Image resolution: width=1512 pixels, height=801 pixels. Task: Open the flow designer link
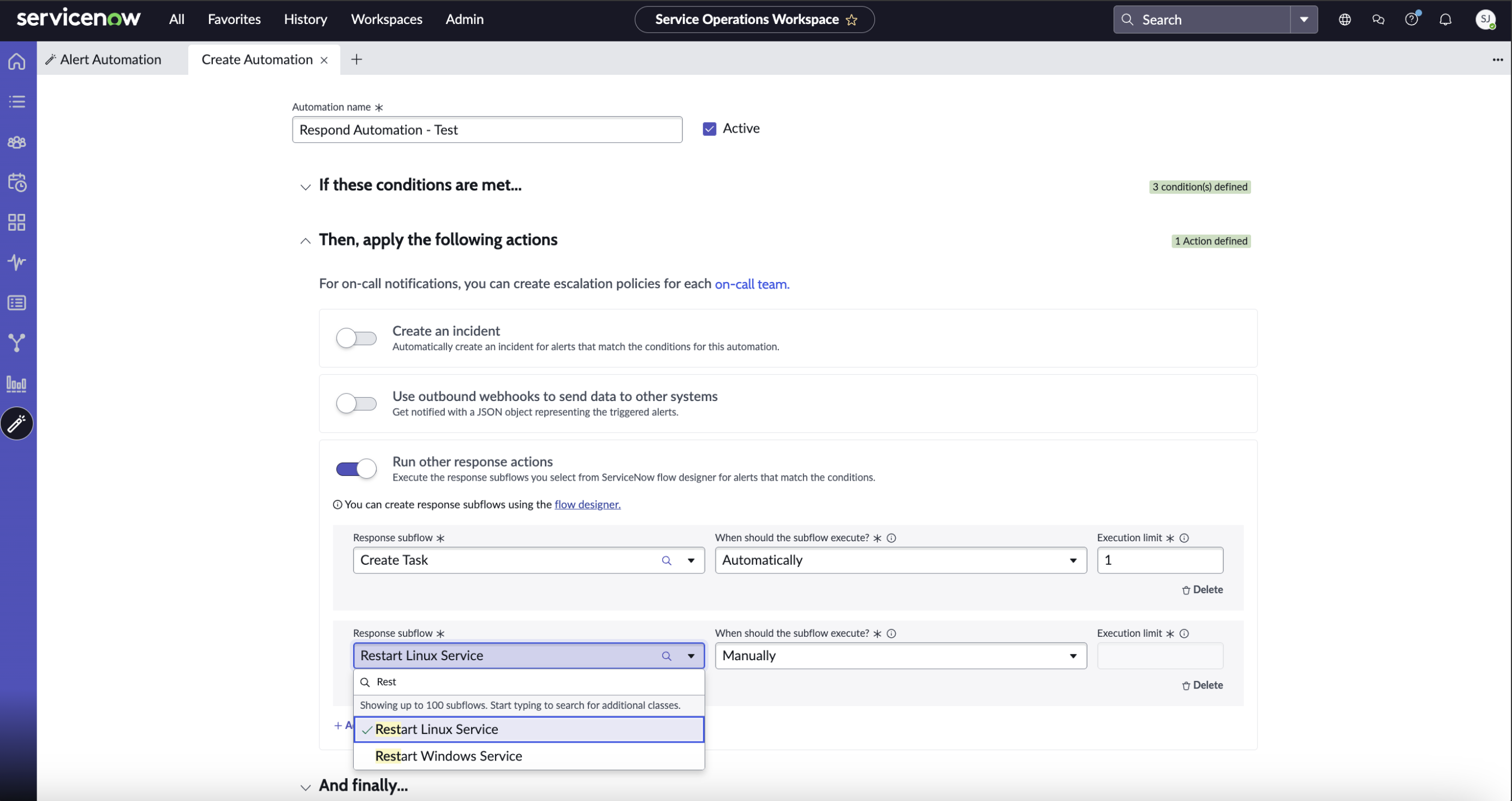(x=587, y=505)
